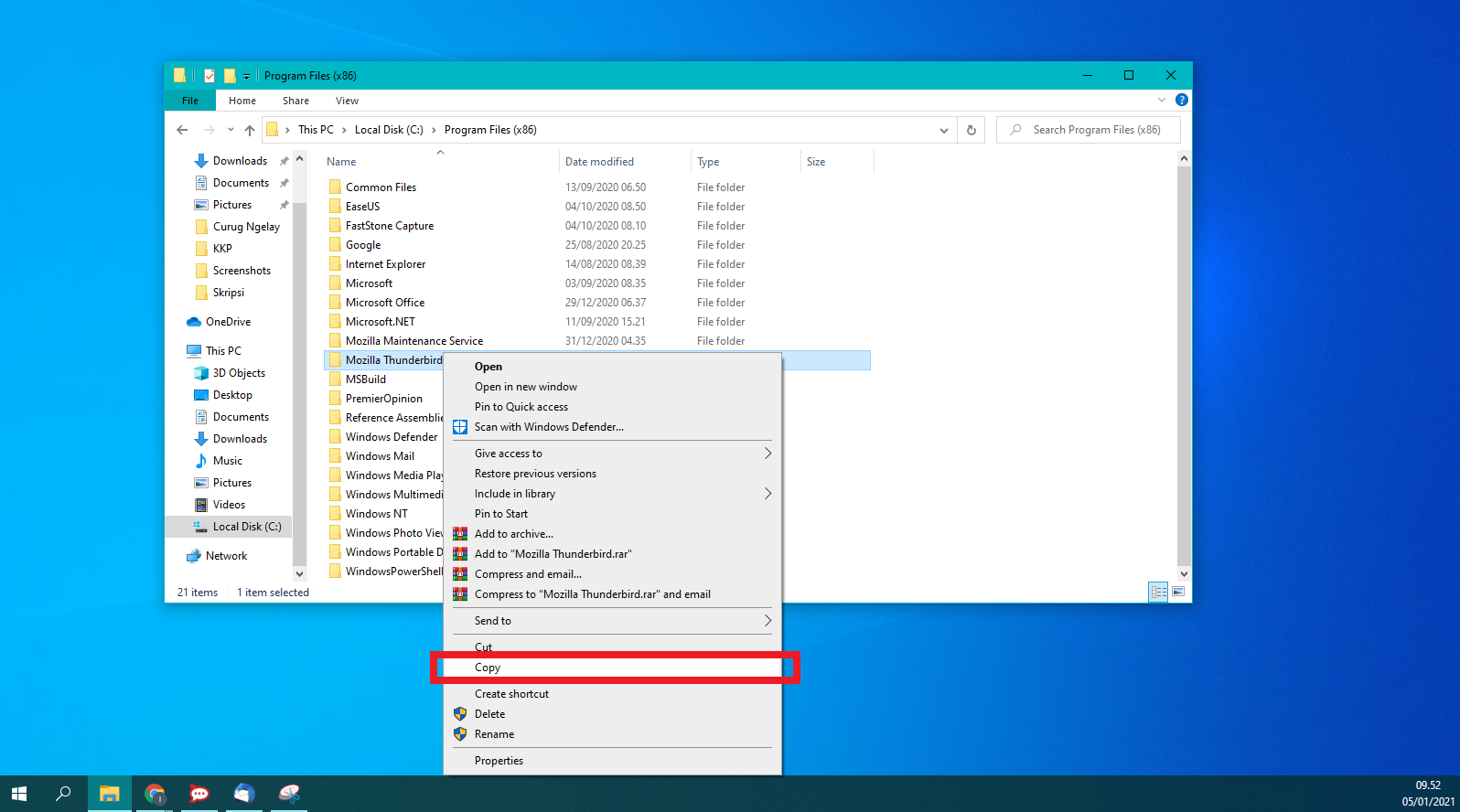Click the Forward navigation arrow
The width and height of the screenshot is (1460, 812).
209,130
